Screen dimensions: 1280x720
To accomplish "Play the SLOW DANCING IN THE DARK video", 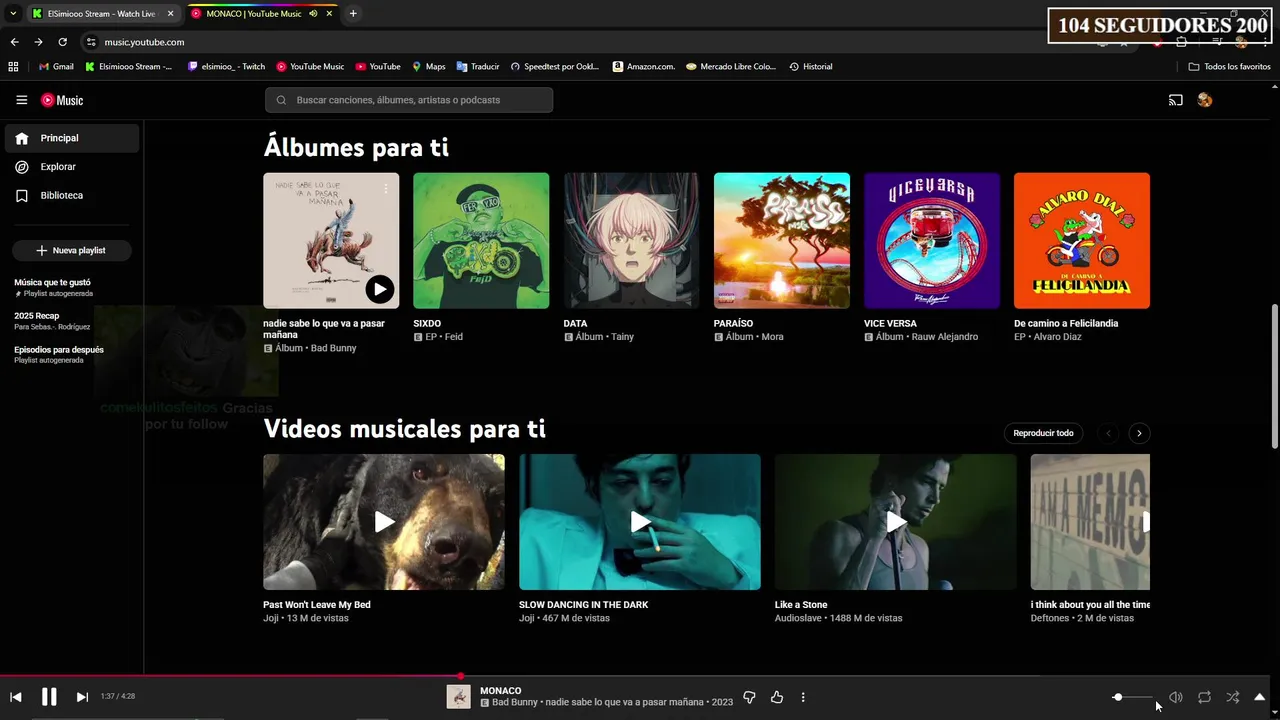I will click(x=640, y=522).
